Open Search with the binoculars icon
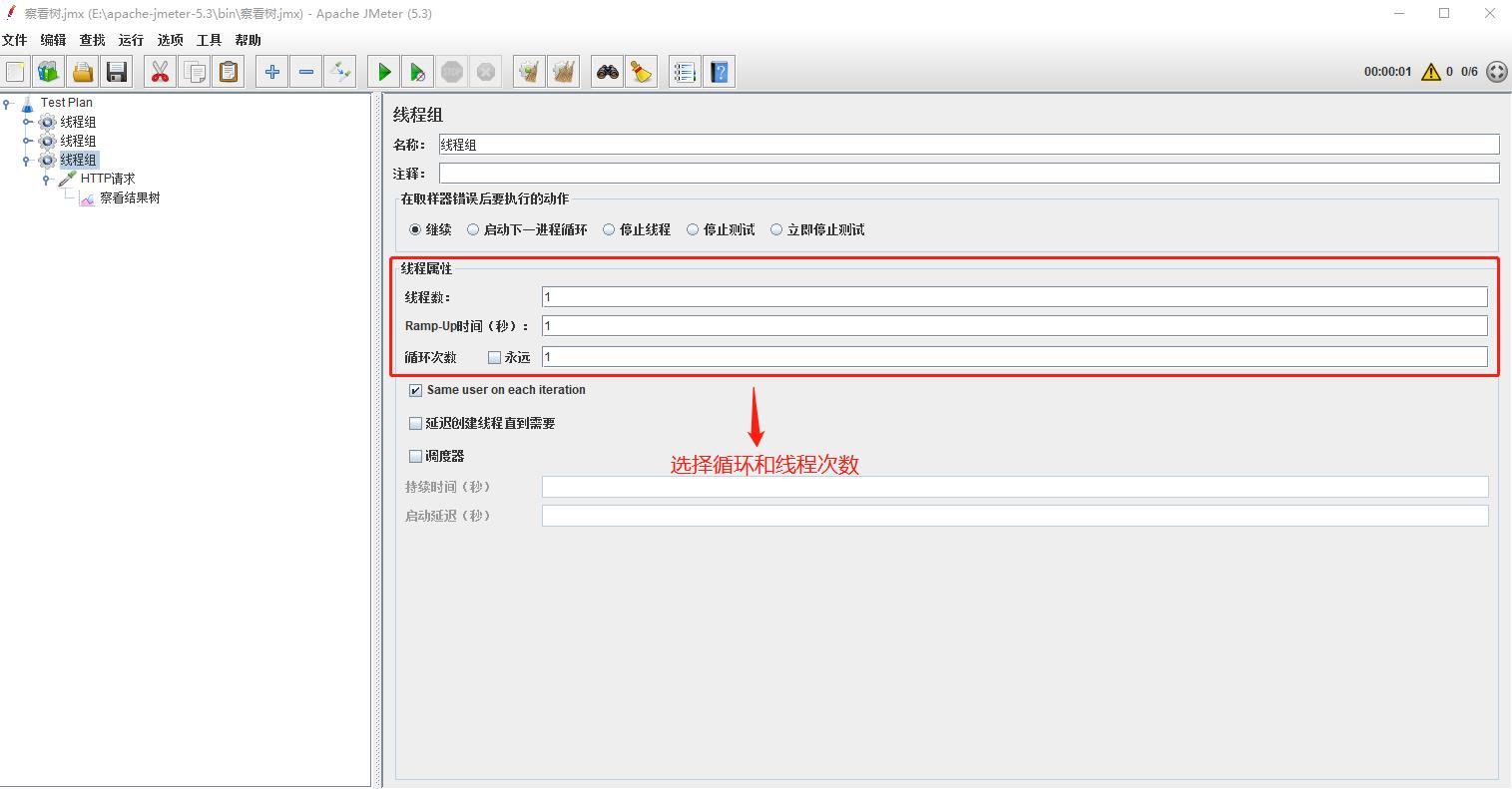This screenshot has width=1512, height=789. (607, 72)
